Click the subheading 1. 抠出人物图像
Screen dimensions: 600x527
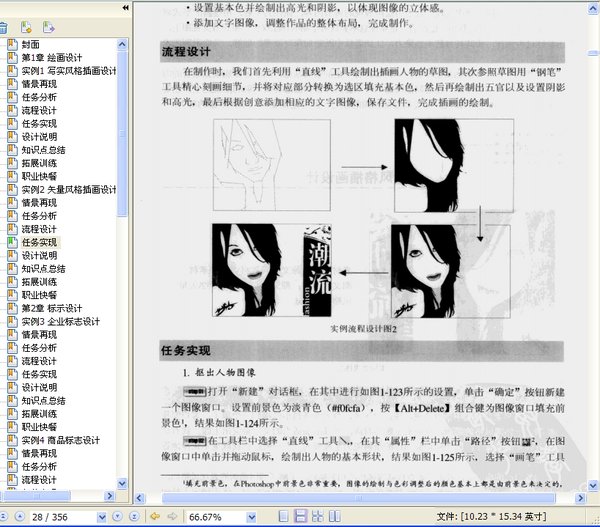[219, 372]
